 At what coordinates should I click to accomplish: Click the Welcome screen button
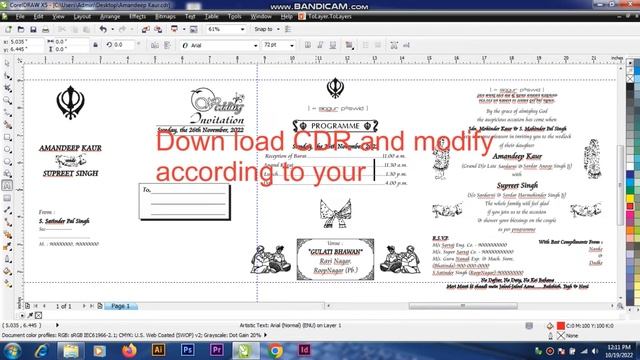[x=194, y=29]
